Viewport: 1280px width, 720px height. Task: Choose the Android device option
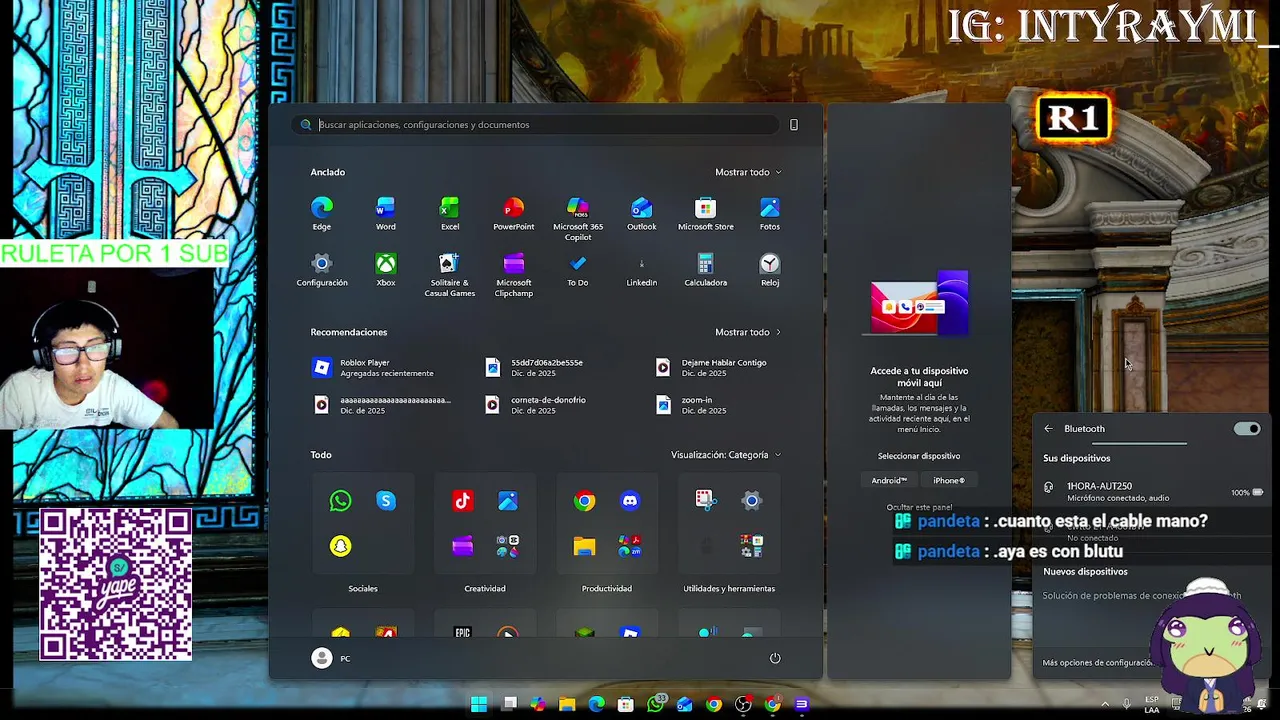pyautogui.click(x=889, y=481)
